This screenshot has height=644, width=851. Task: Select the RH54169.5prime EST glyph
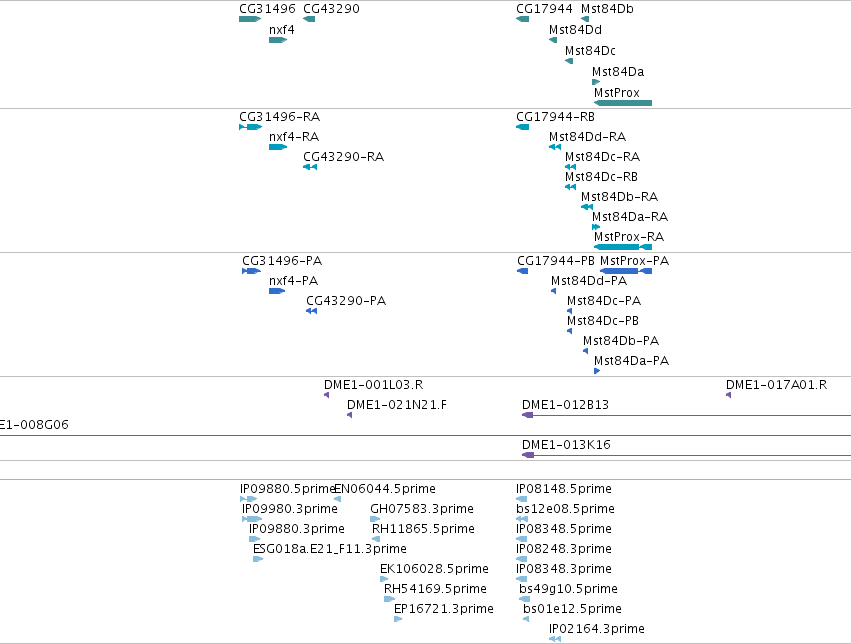click(x=390, y=600)
